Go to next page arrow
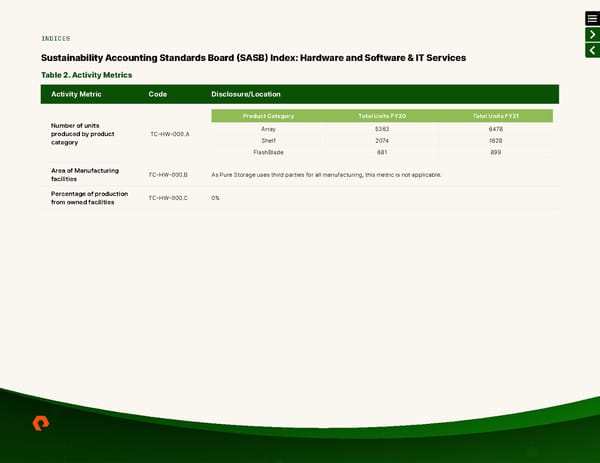 591,35
